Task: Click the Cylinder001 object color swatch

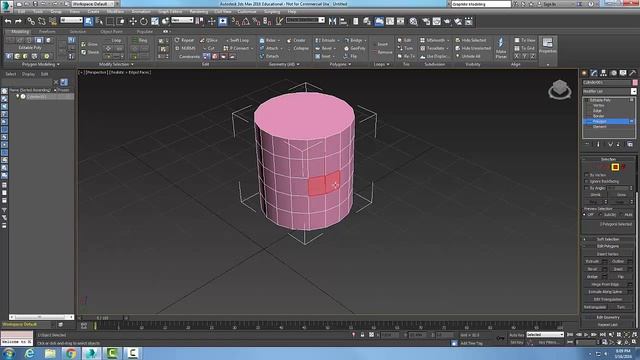Action: click(635, 82)
